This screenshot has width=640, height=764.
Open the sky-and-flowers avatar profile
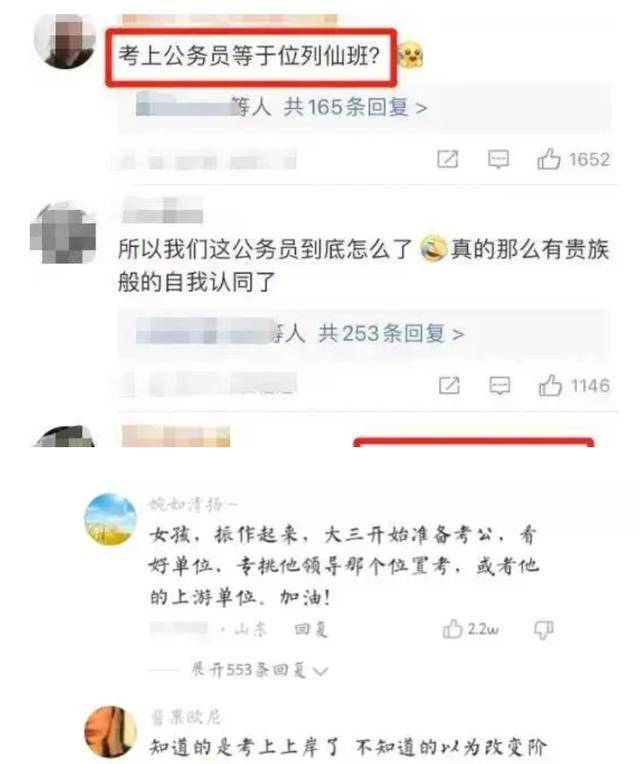[111, 519]
